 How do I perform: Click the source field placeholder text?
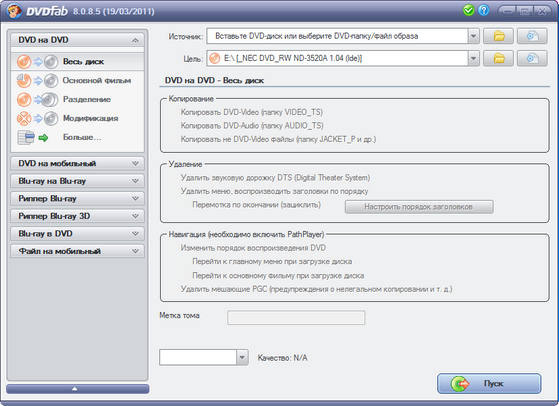(x=317, y=36)
